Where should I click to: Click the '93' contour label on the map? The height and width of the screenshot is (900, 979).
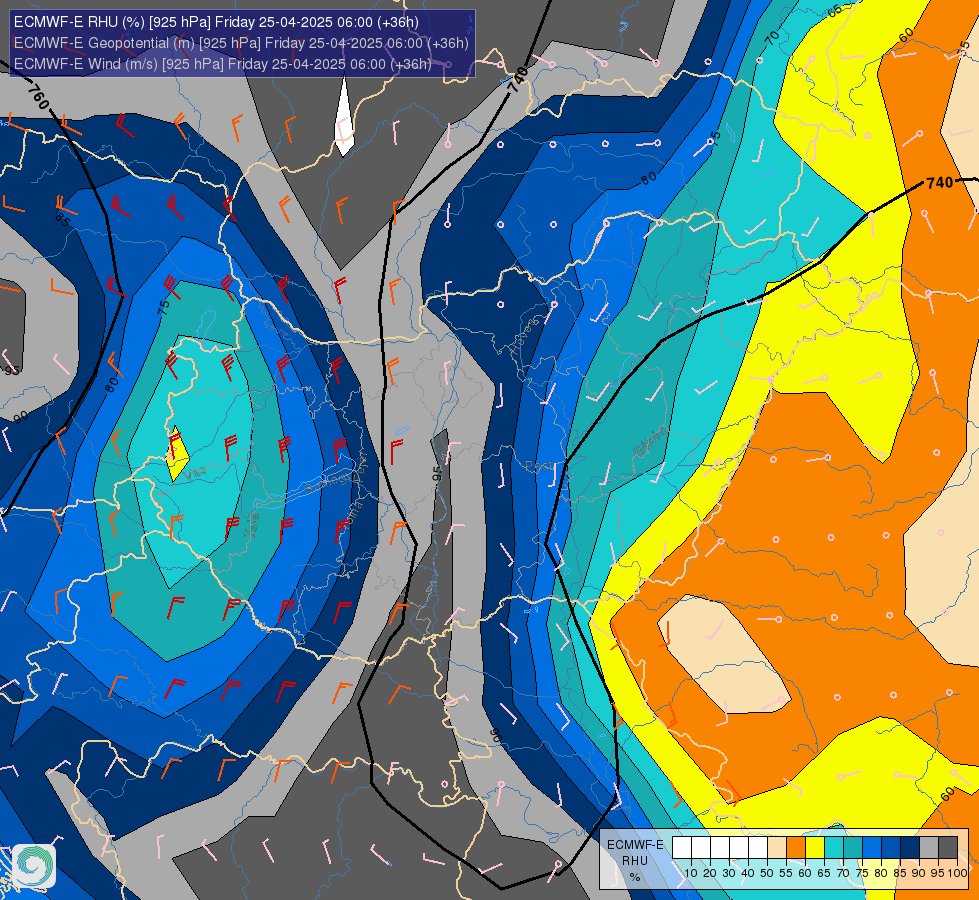12,371
